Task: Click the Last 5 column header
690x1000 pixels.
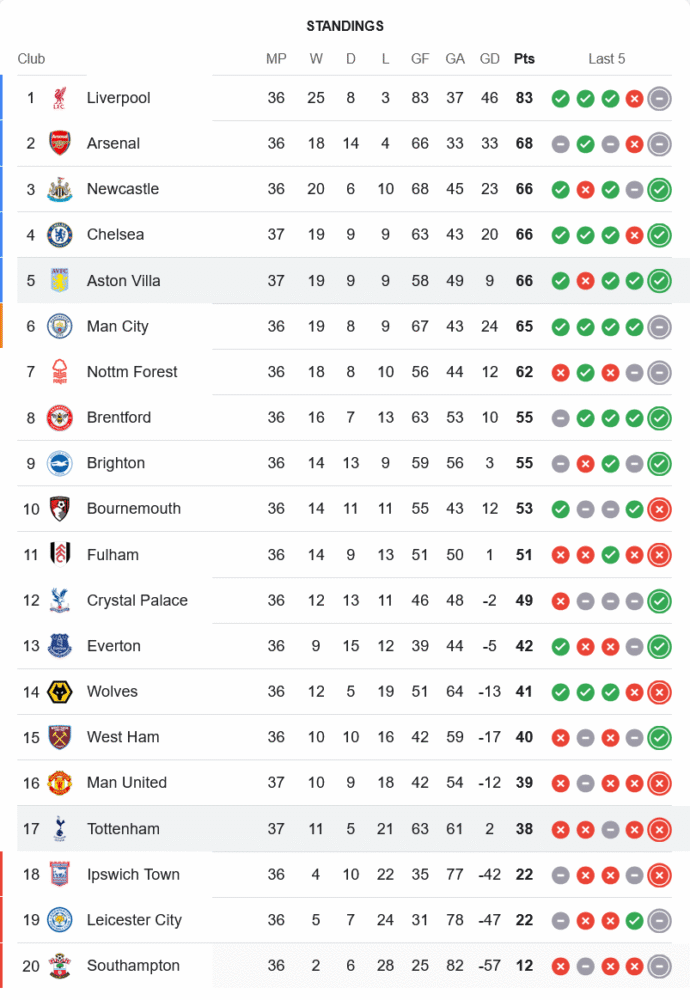Action: pos(607,59)
